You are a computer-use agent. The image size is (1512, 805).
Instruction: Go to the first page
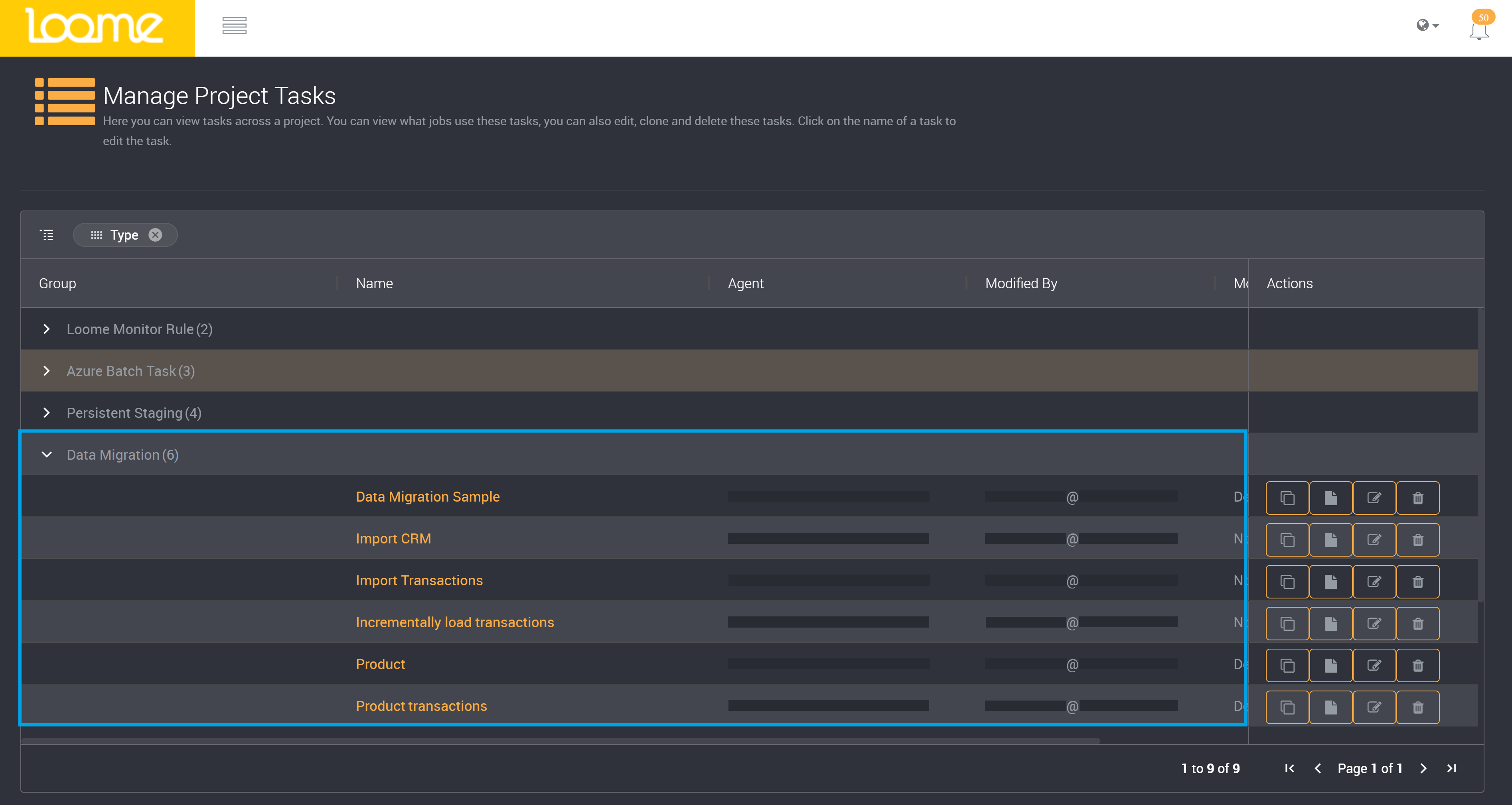(x=1289, y=769)
